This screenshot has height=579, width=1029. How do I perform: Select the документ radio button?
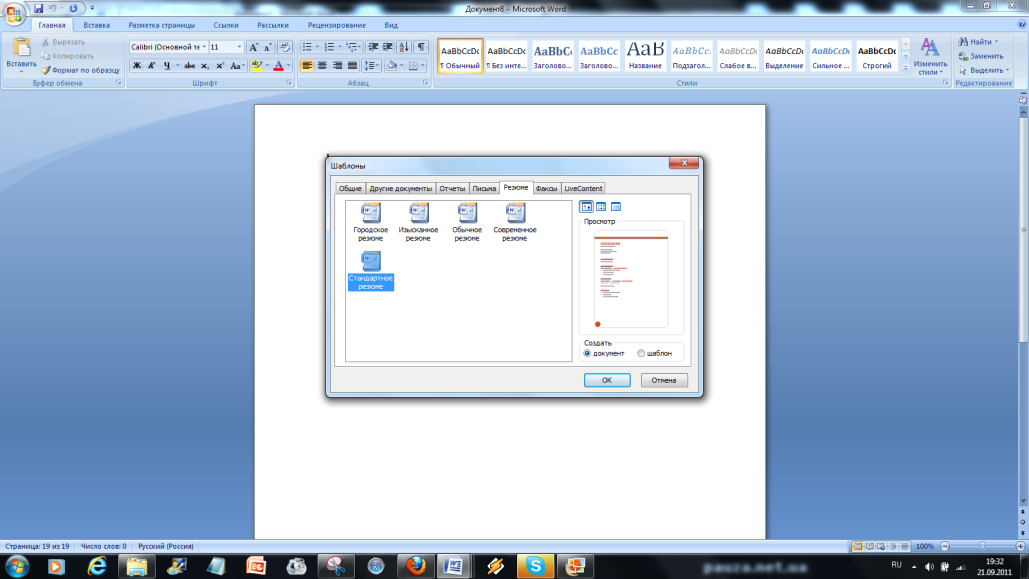click(x=587, y=353)
